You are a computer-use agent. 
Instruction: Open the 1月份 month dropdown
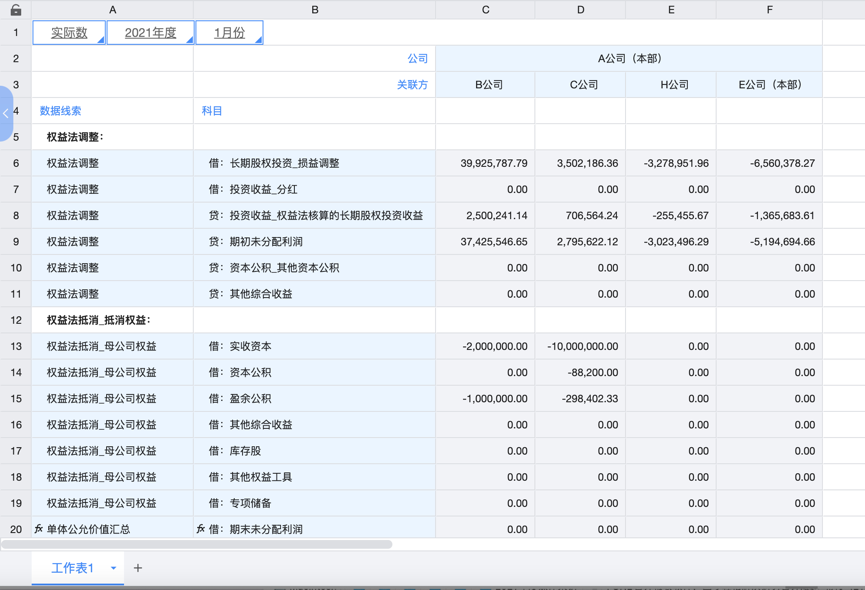pos(229,33)
